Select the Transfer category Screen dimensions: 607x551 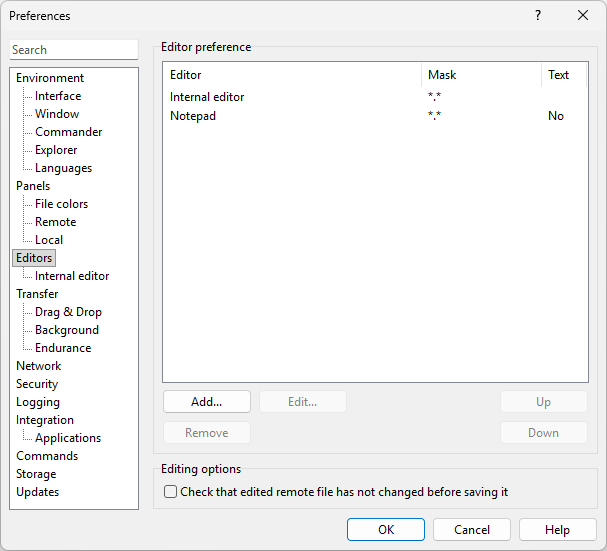[x=37, y=294]
